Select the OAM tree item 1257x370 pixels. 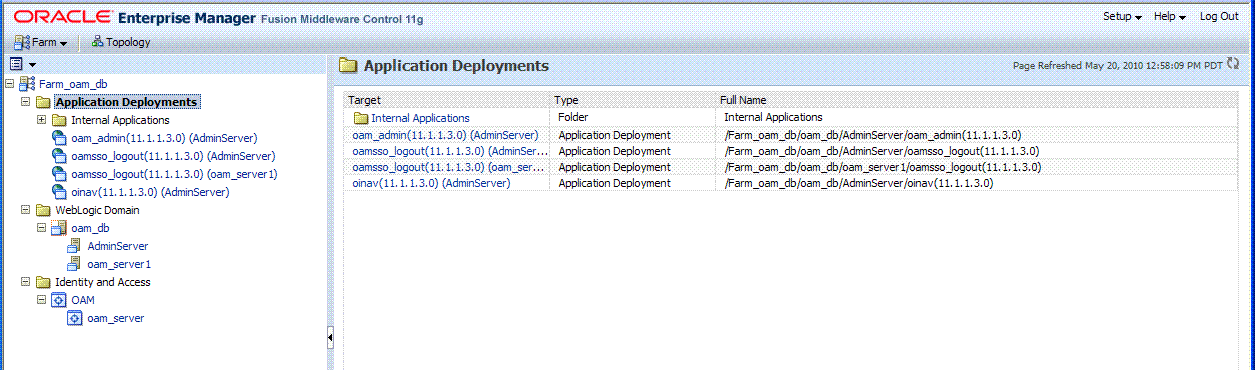[x=83, y=300]
